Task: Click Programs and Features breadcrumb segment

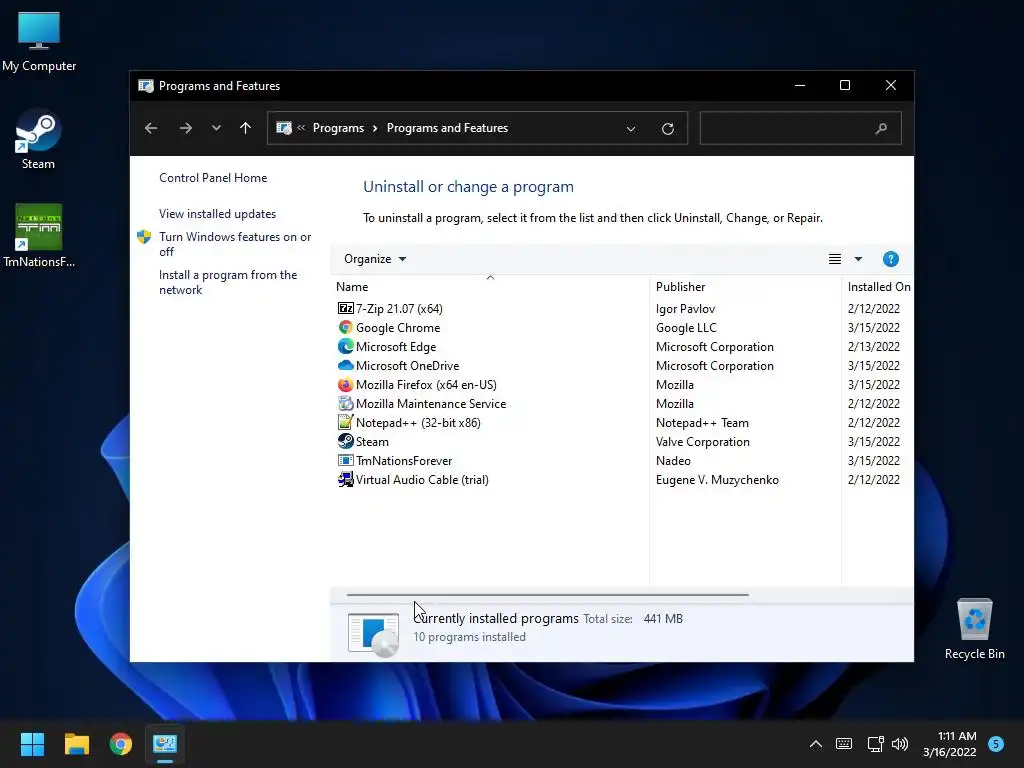Action: tap(447, 128)
